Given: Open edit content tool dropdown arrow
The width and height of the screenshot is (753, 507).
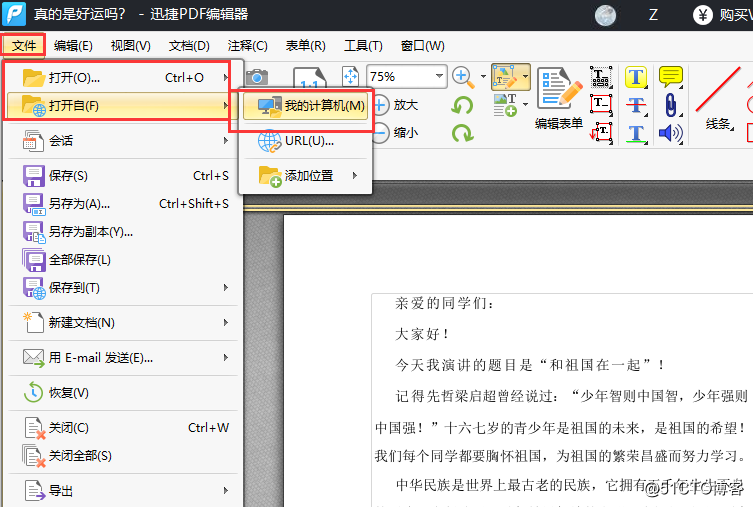Looking at the screenshot, I should pos(525,77).
